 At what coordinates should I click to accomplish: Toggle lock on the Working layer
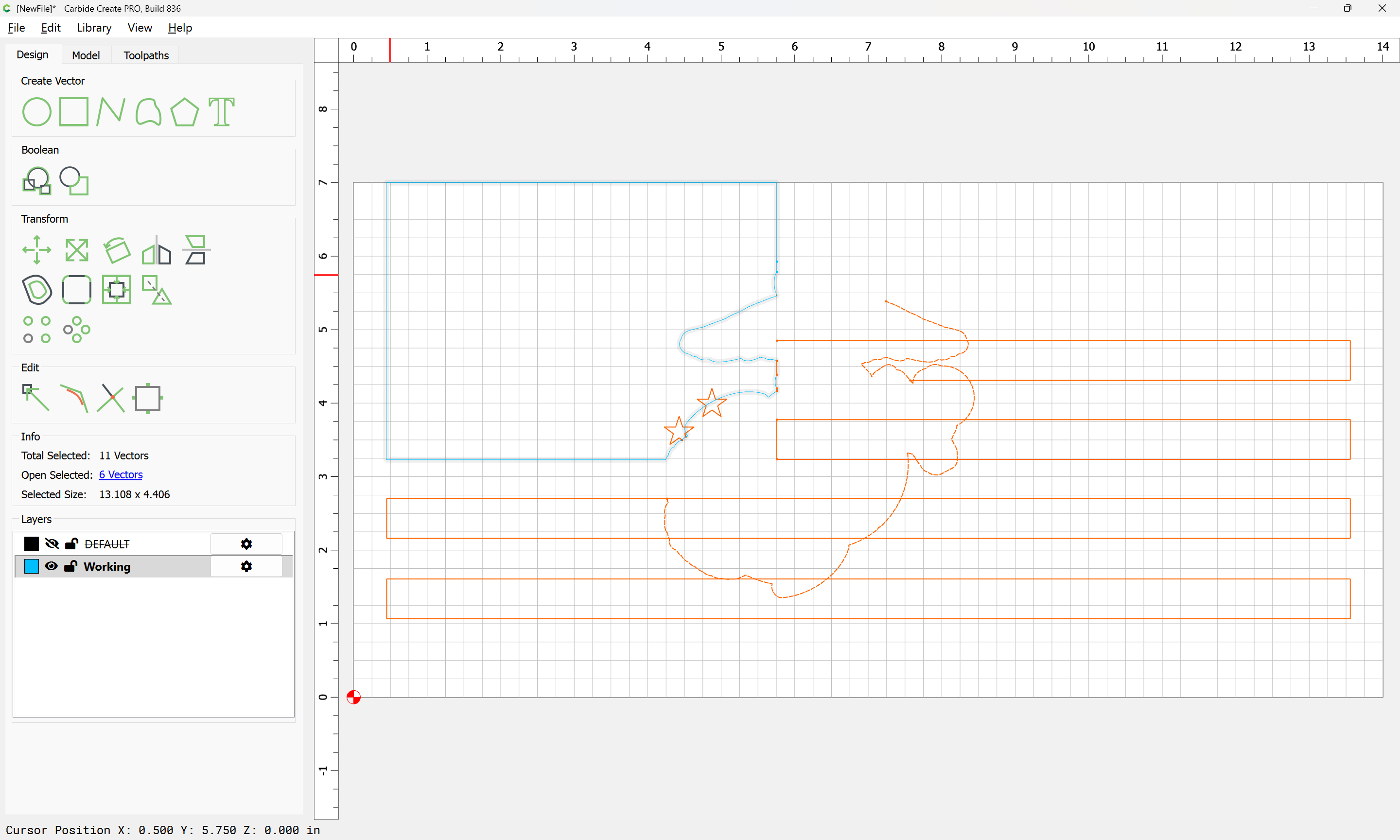pos(71,566)
